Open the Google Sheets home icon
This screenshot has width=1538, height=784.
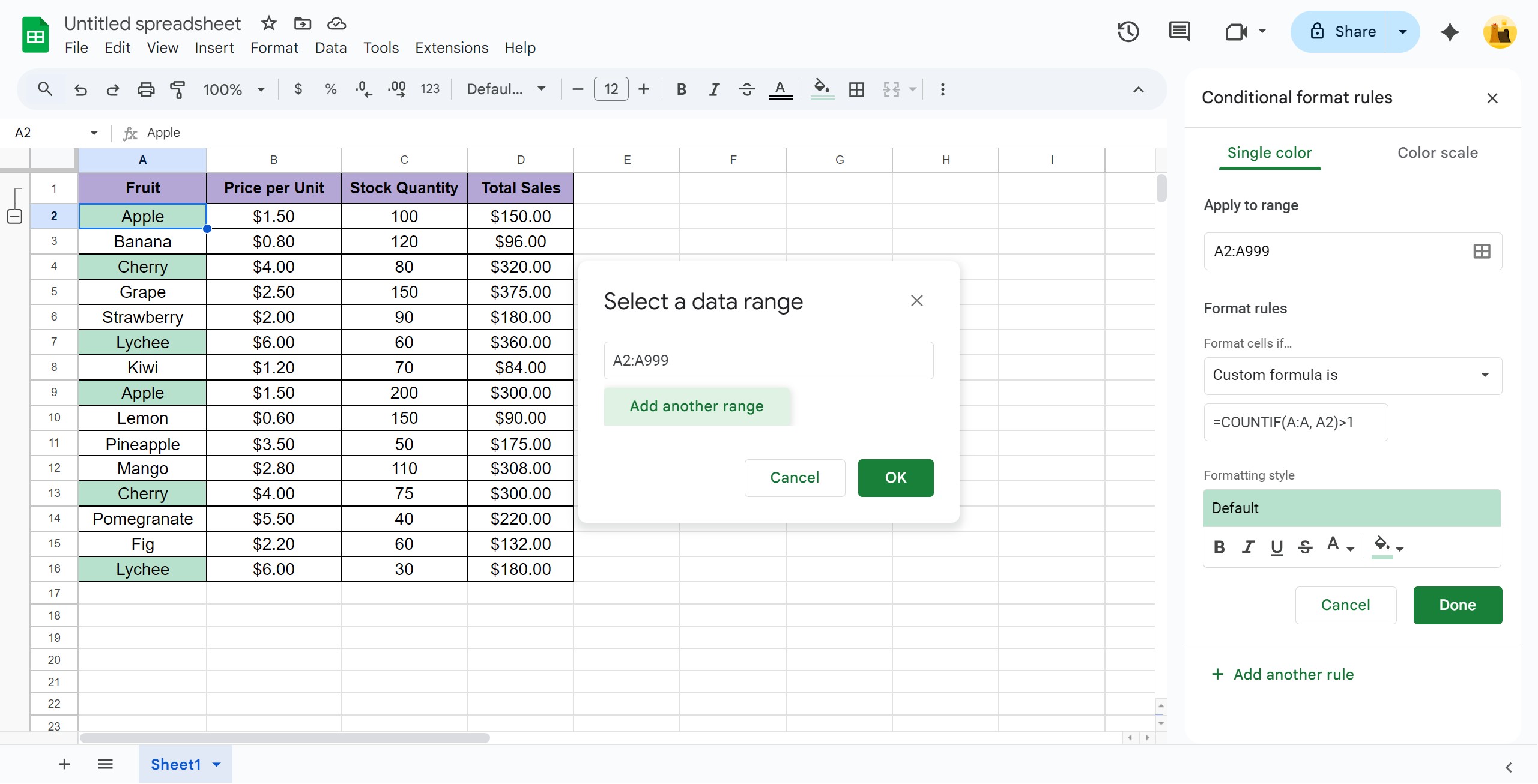coord(35,35)
